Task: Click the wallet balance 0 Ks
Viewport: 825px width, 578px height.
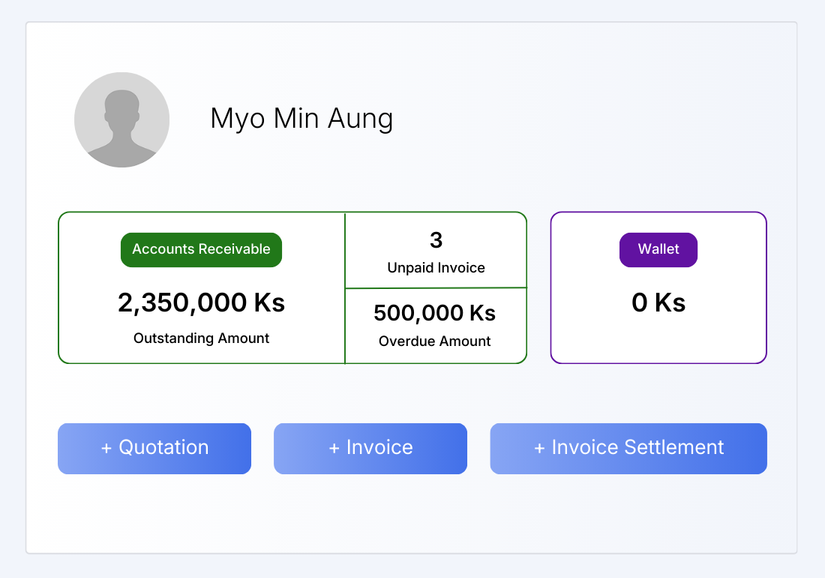Action: [x=657, y=302]
